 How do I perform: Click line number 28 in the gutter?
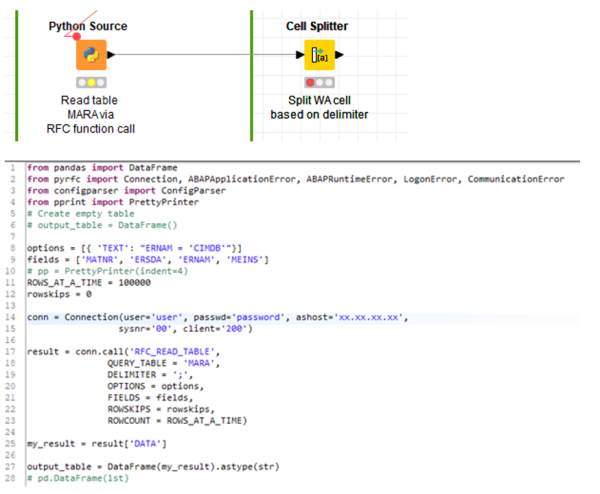(x=10, y=478)
